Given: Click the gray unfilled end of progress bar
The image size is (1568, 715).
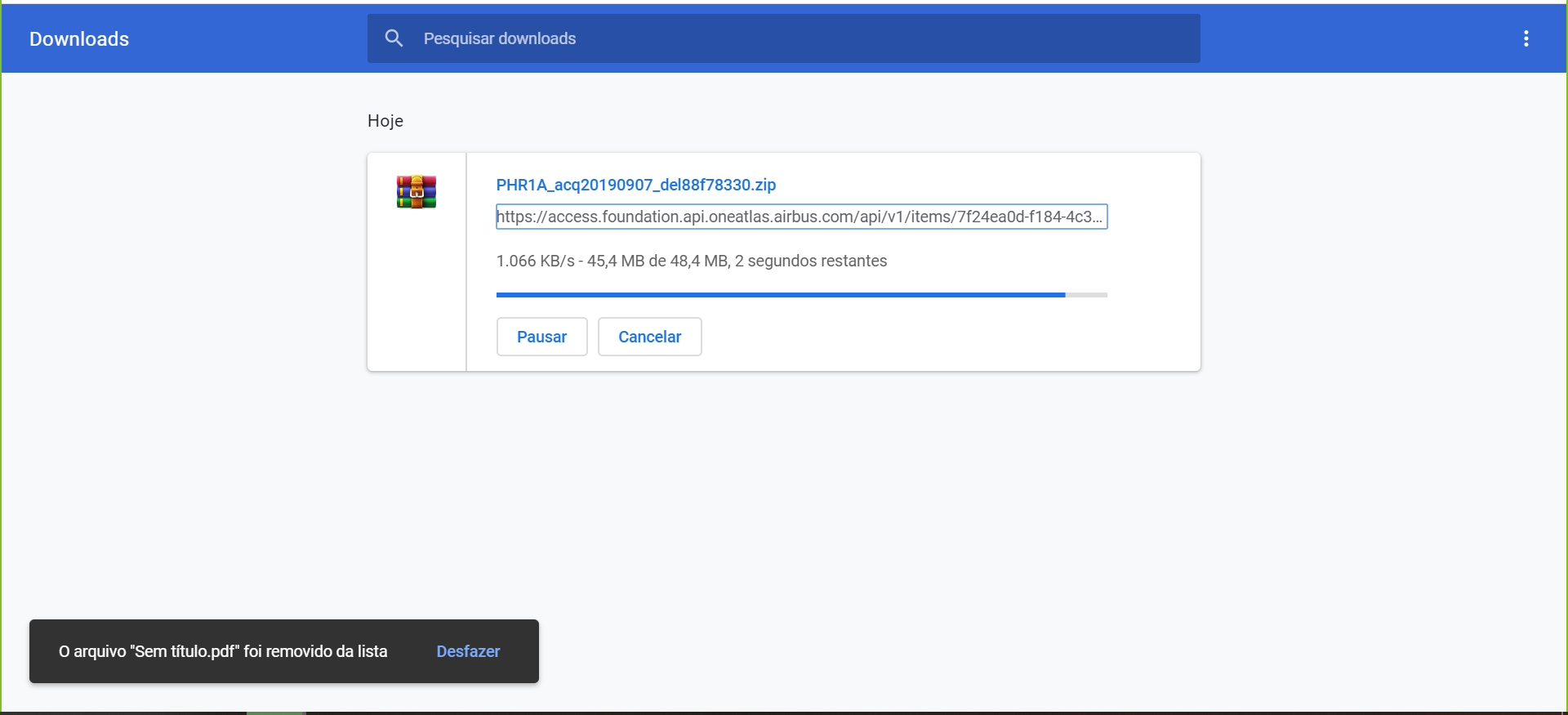Looking at the screenshot, I should click(1087, 294).
